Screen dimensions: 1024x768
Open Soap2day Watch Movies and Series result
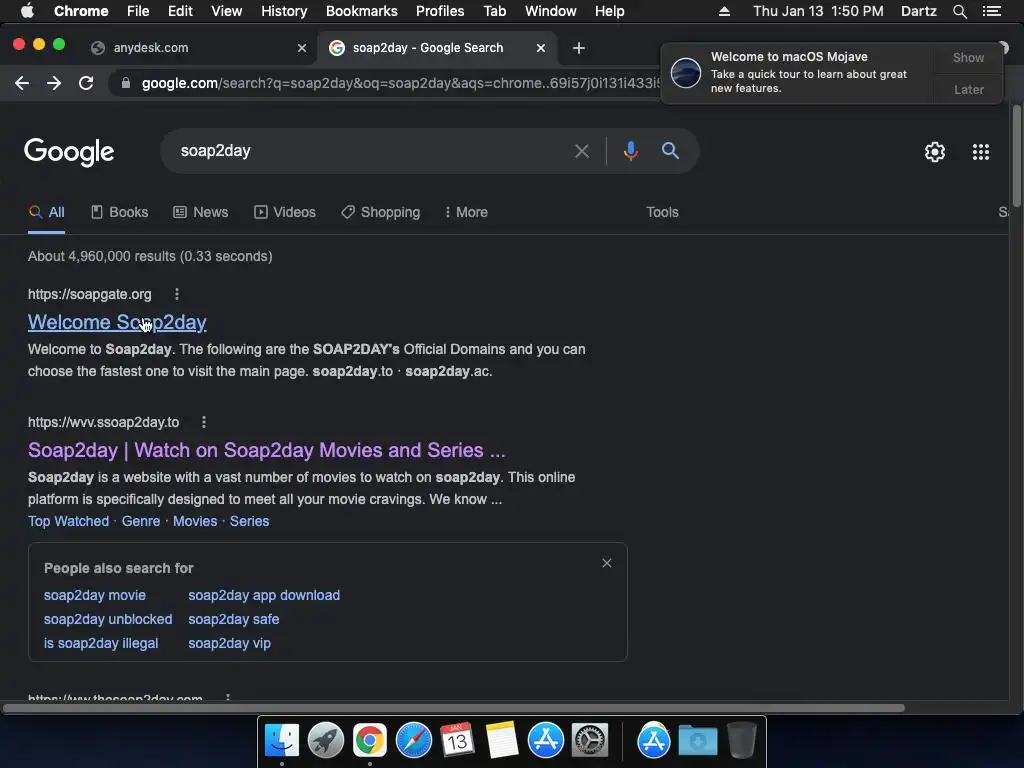coord(266,450)
